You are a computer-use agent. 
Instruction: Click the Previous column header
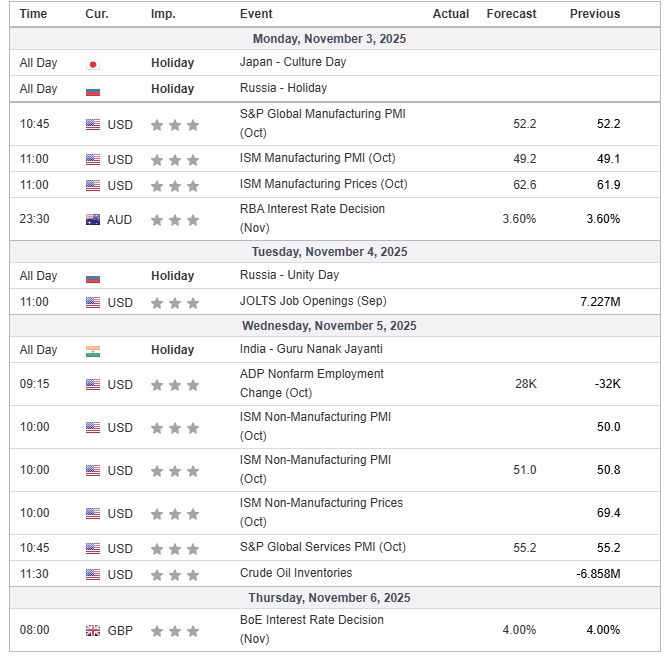(x=595, y=14)
